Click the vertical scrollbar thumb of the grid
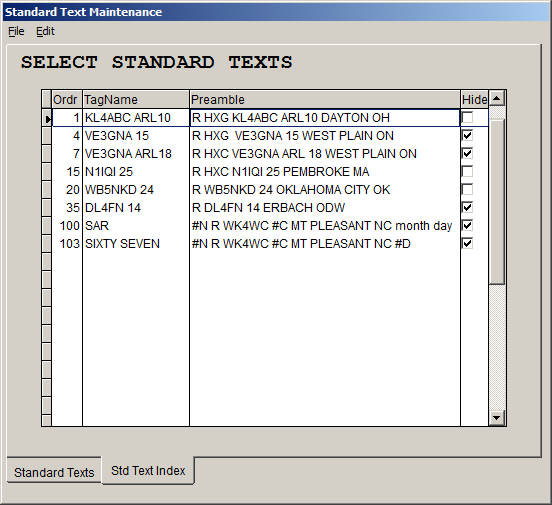 pos(497,201)
